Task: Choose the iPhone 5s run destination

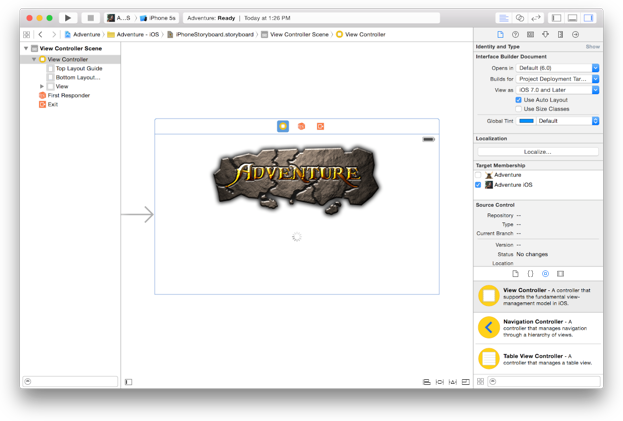Action: (x=158, y=18)
